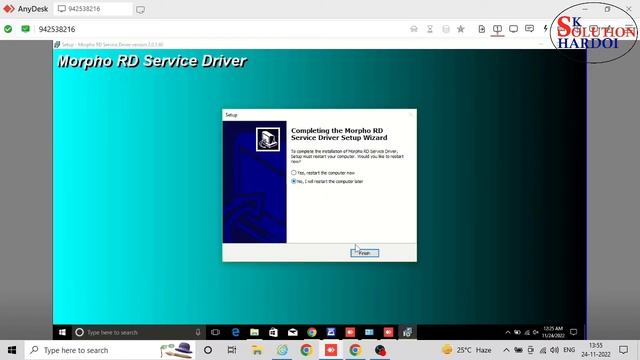This screenshot has height=360, width=640.
Task: Open the Mail app on the remote taskbar
Action: 293,332
